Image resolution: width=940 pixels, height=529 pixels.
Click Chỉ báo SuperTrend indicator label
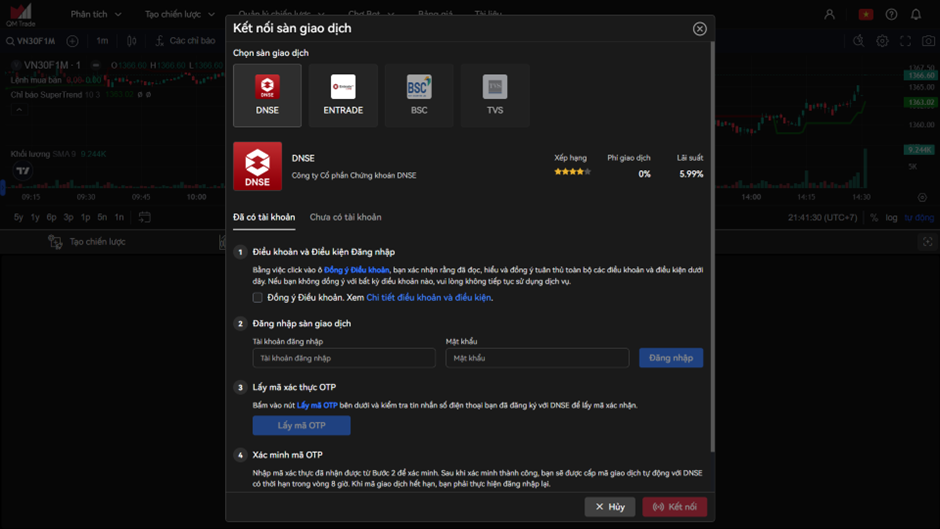[46, 95]
